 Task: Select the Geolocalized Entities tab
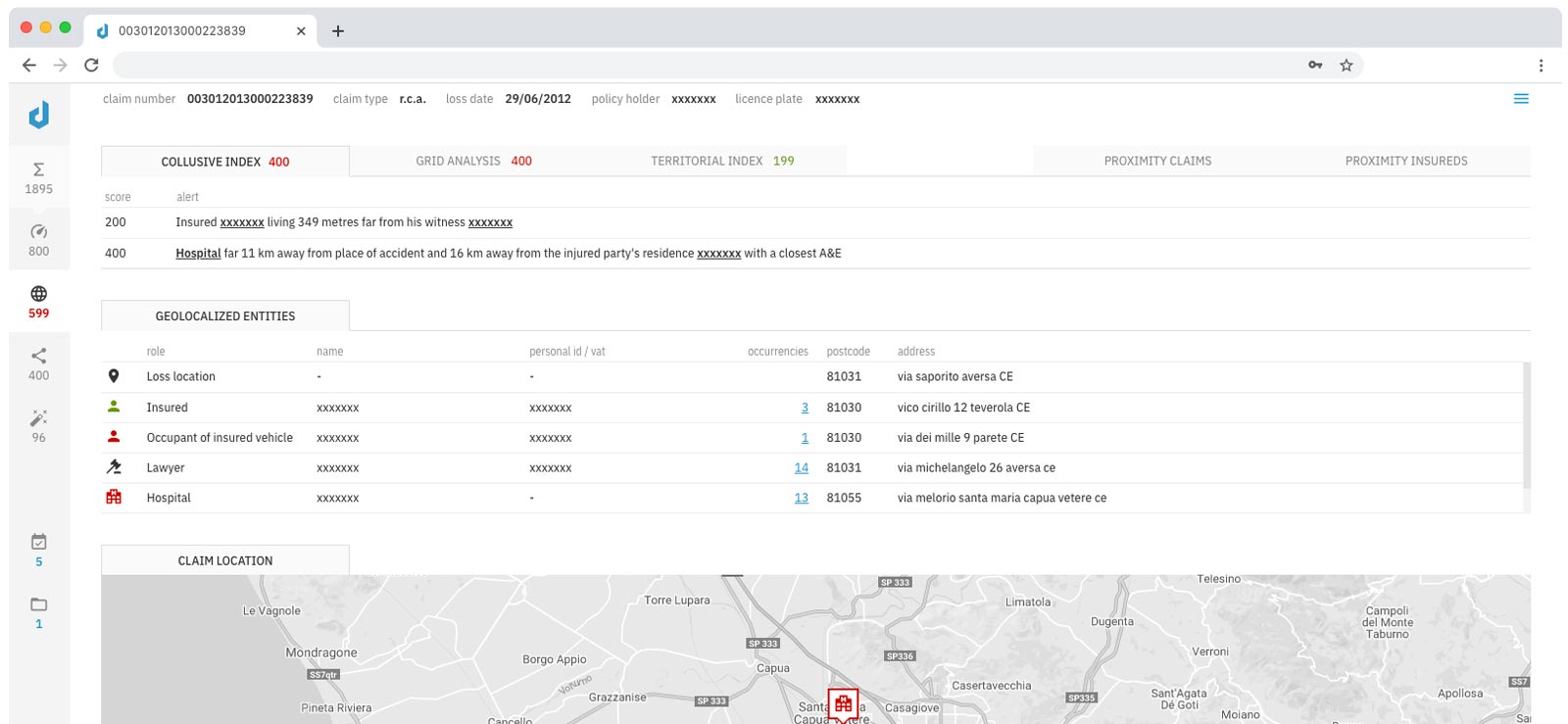pyautogui.click(x=225, y=315)
